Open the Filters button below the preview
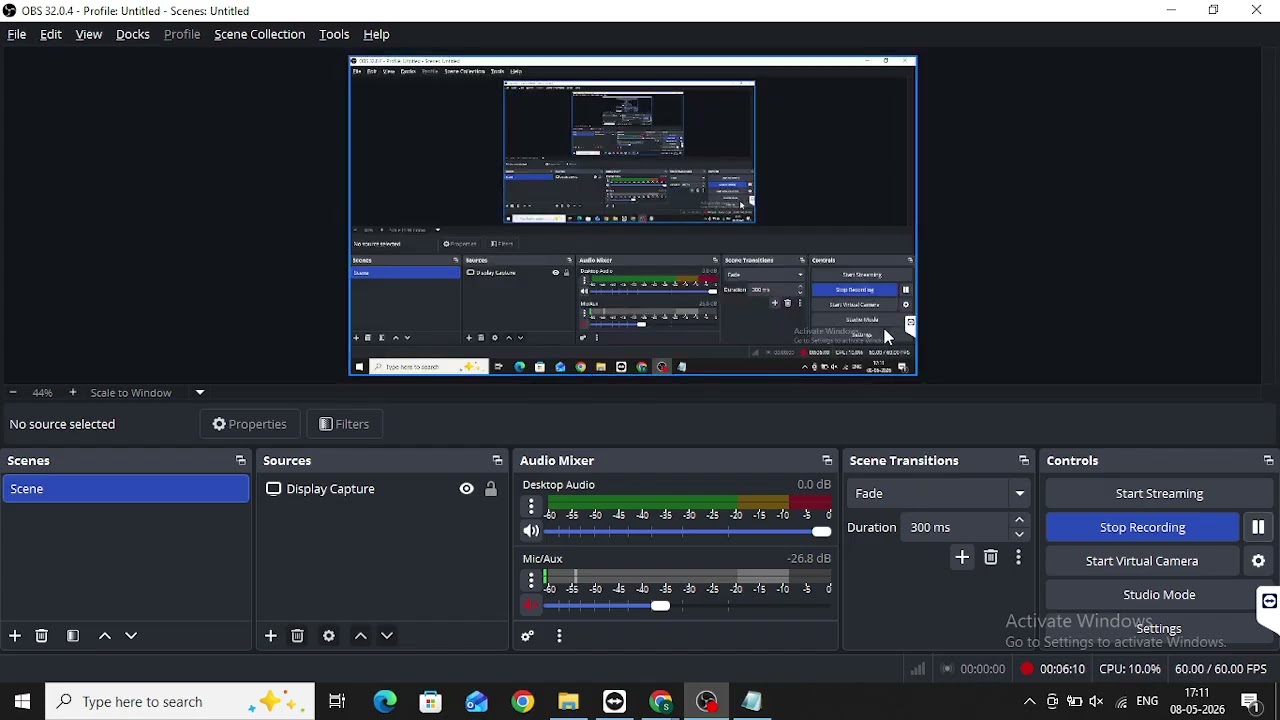Viewport: 1280px width, 720px height. click(344, 424)
